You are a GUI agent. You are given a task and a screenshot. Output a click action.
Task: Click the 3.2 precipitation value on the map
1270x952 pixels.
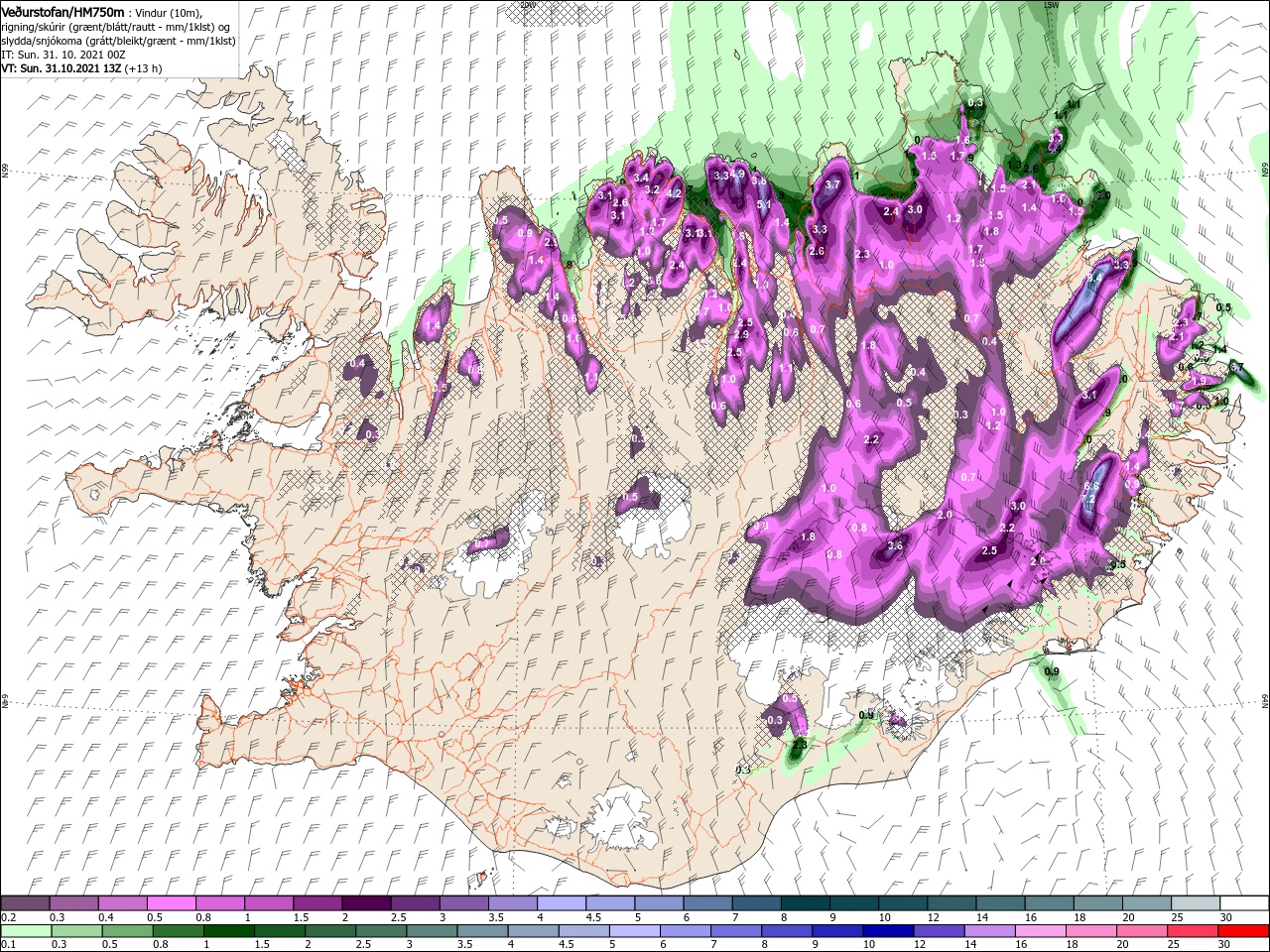[x=652, y=189]
